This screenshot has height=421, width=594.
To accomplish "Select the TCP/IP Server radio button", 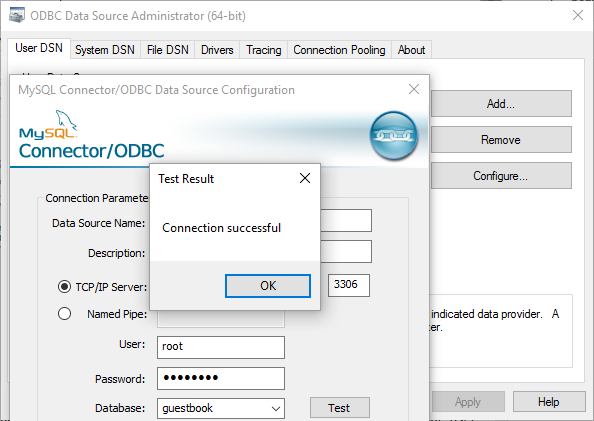I will point(64,287).
